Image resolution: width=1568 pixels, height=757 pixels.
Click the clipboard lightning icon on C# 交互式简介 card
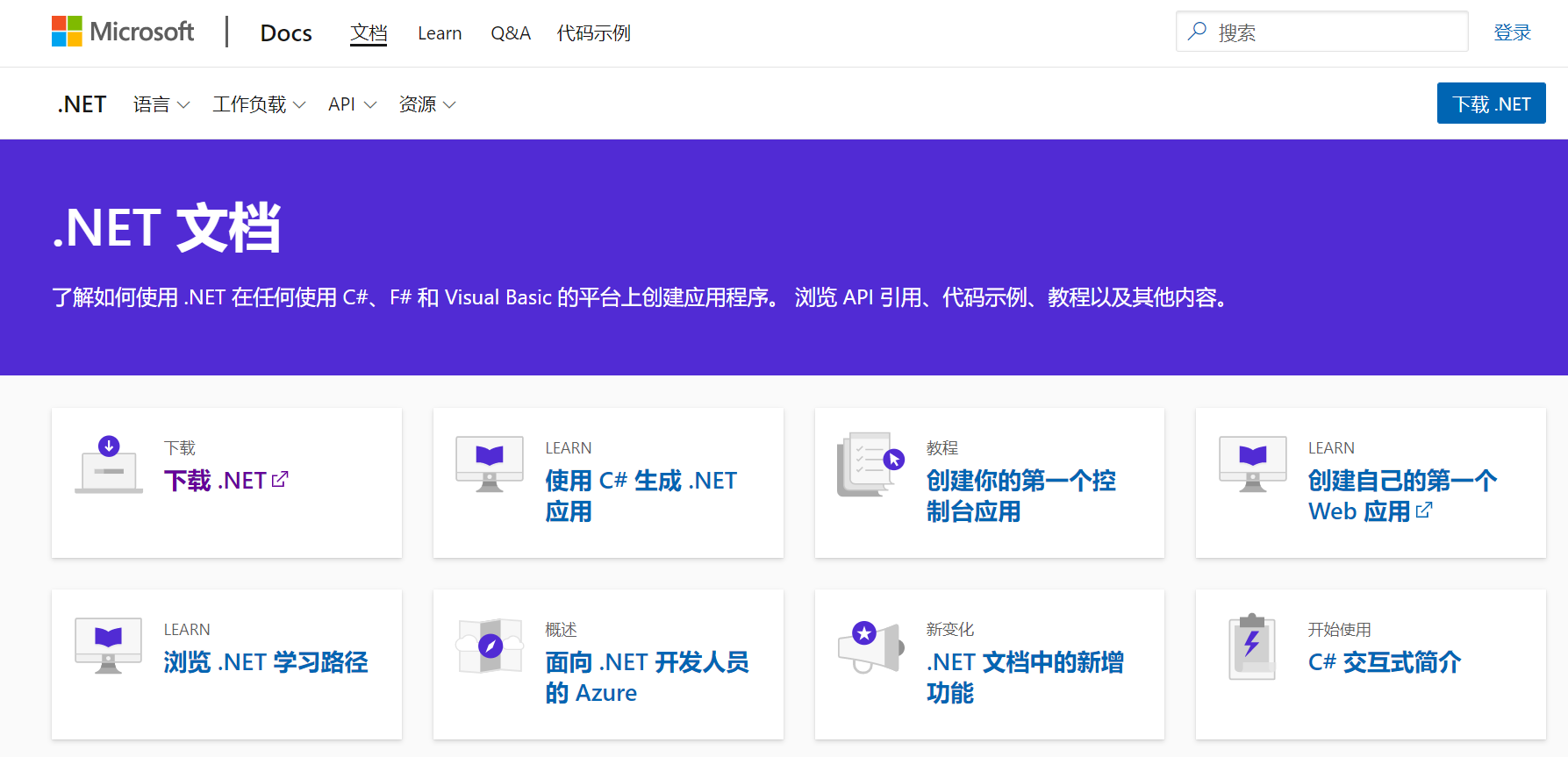point(1252,647)
